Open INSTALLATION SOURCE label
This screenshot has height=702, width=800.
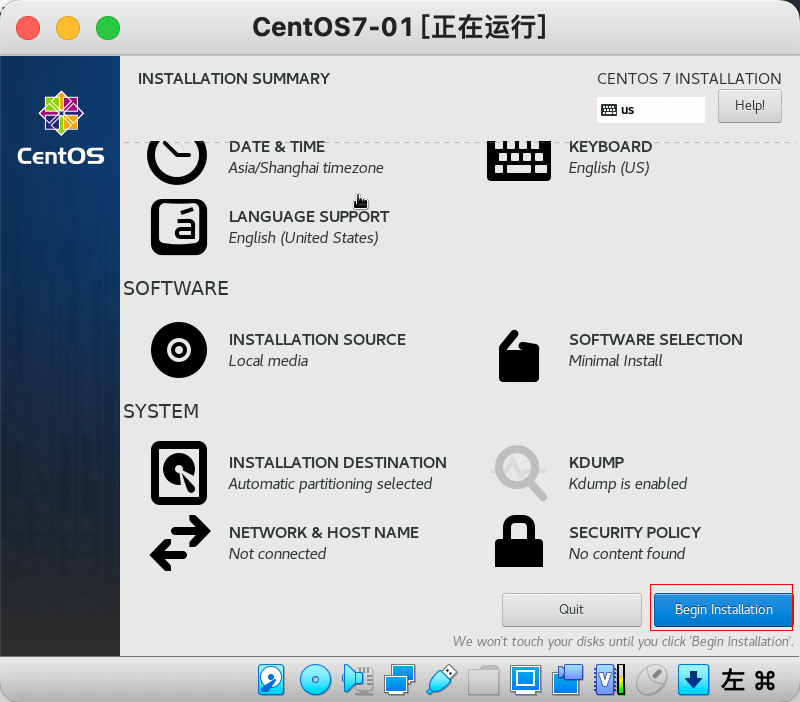pyautogui.click(x=317, y=339)
